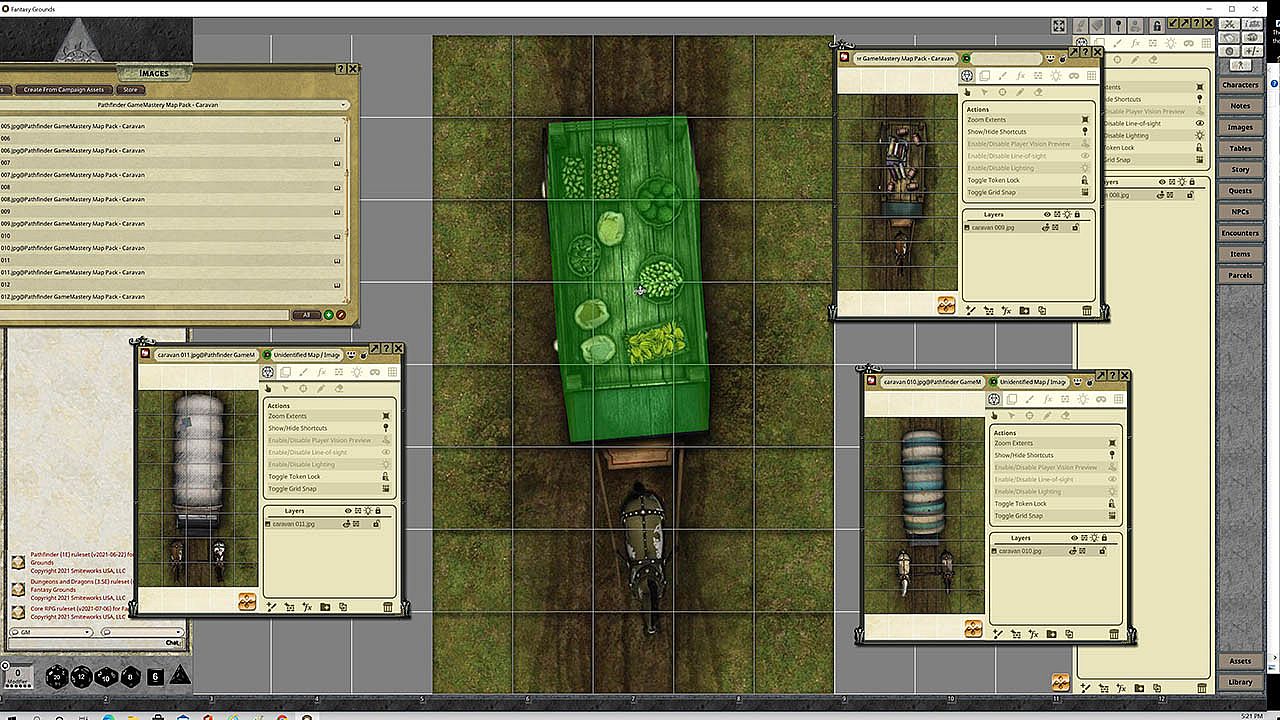Roll the d20 die icon
This screenshot has height=720, width=1280.
[x=56, y=678]
